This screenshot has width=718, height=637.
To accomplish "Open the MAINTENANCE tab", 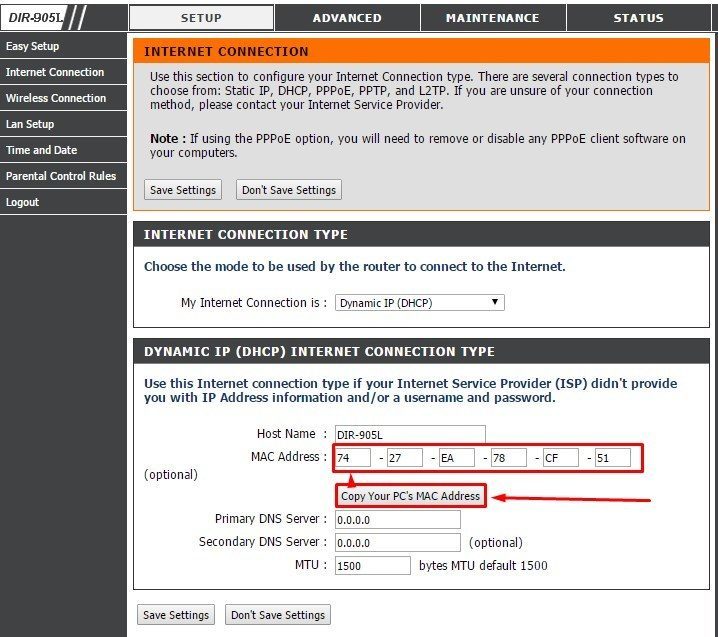I will (x=493, y=18).
